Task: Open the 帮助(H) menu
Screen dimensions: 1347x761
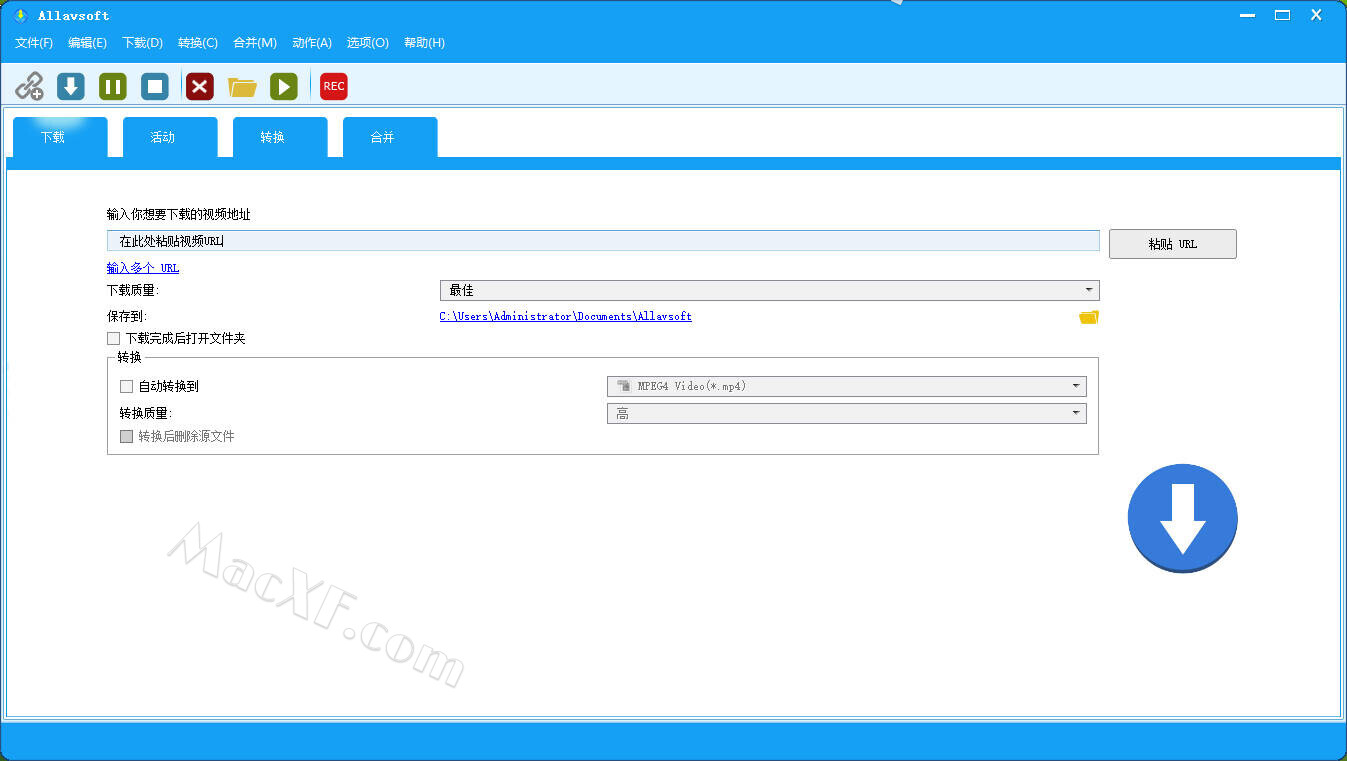Action: pos(424,43)
